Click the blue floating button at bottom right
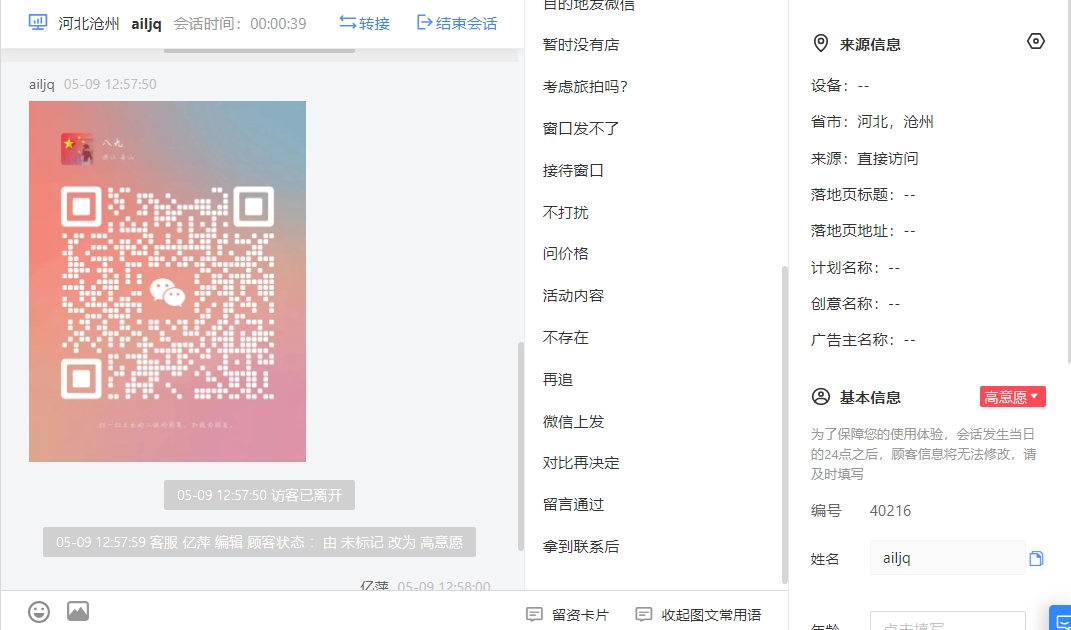The image size is (1071, 630). (1060, 618)
